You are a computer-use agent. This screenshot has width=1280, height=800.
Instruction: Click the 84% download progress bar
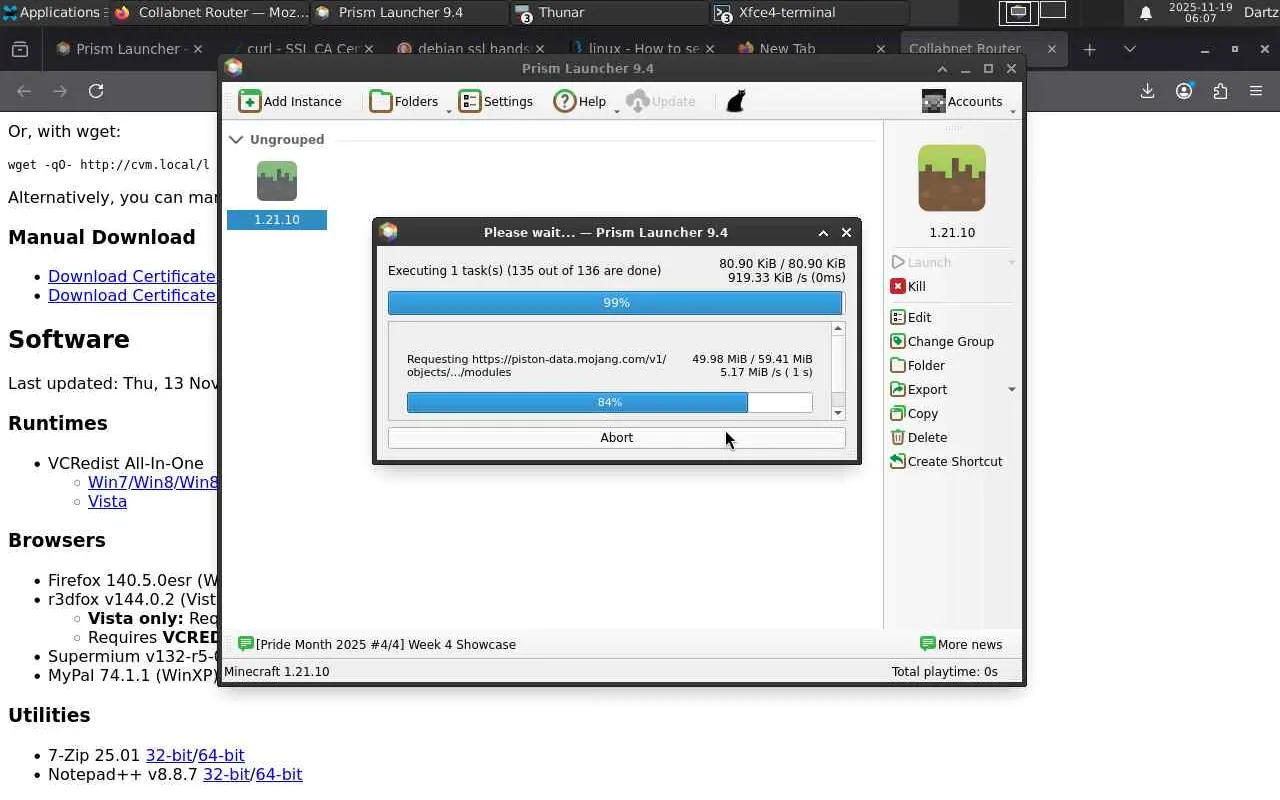[609, 402]
